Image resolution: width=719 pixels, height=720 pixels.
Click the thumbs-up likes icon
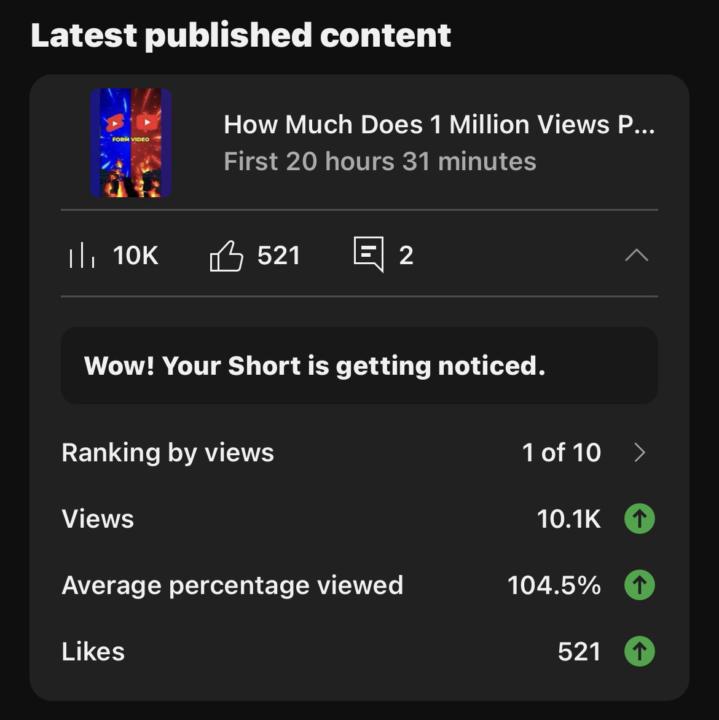226,256
